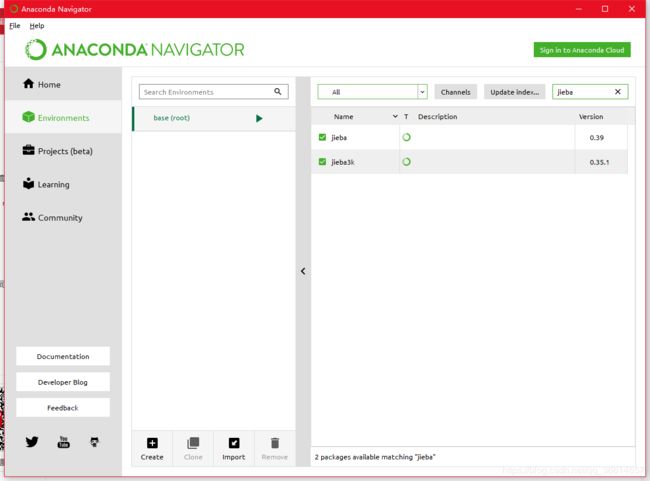650x481 pixels.
Task: Create a new environment
Action: click(152, 448)
